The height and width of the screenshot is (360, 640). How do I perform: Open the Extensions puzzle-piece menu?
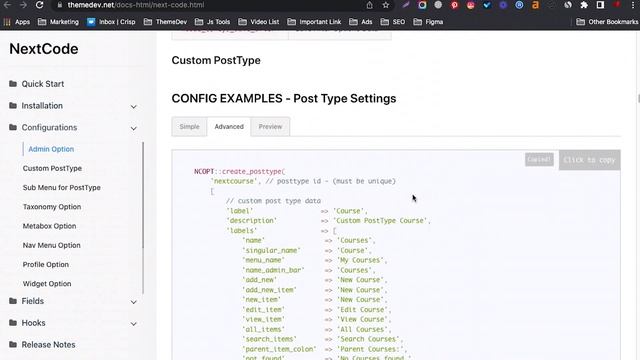584,5
